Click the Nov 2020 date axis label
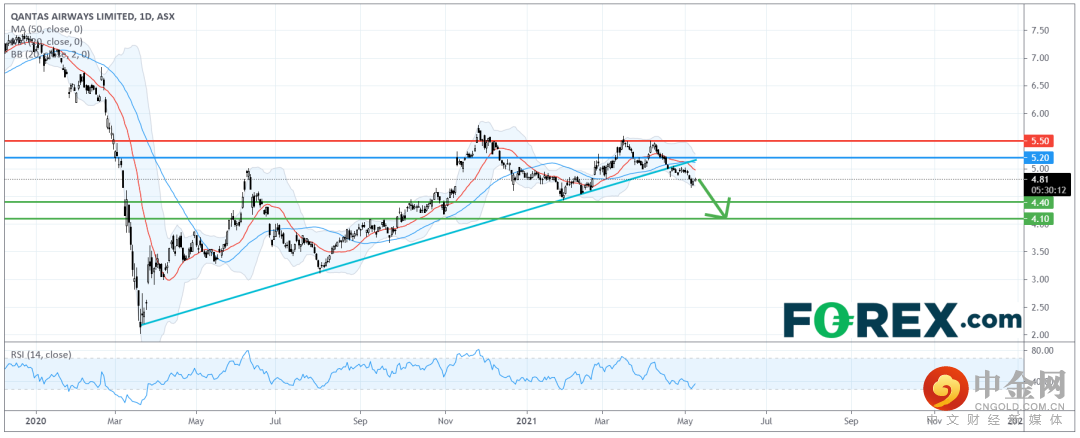This screenshot has width=1080, height=438. (446, 419)
